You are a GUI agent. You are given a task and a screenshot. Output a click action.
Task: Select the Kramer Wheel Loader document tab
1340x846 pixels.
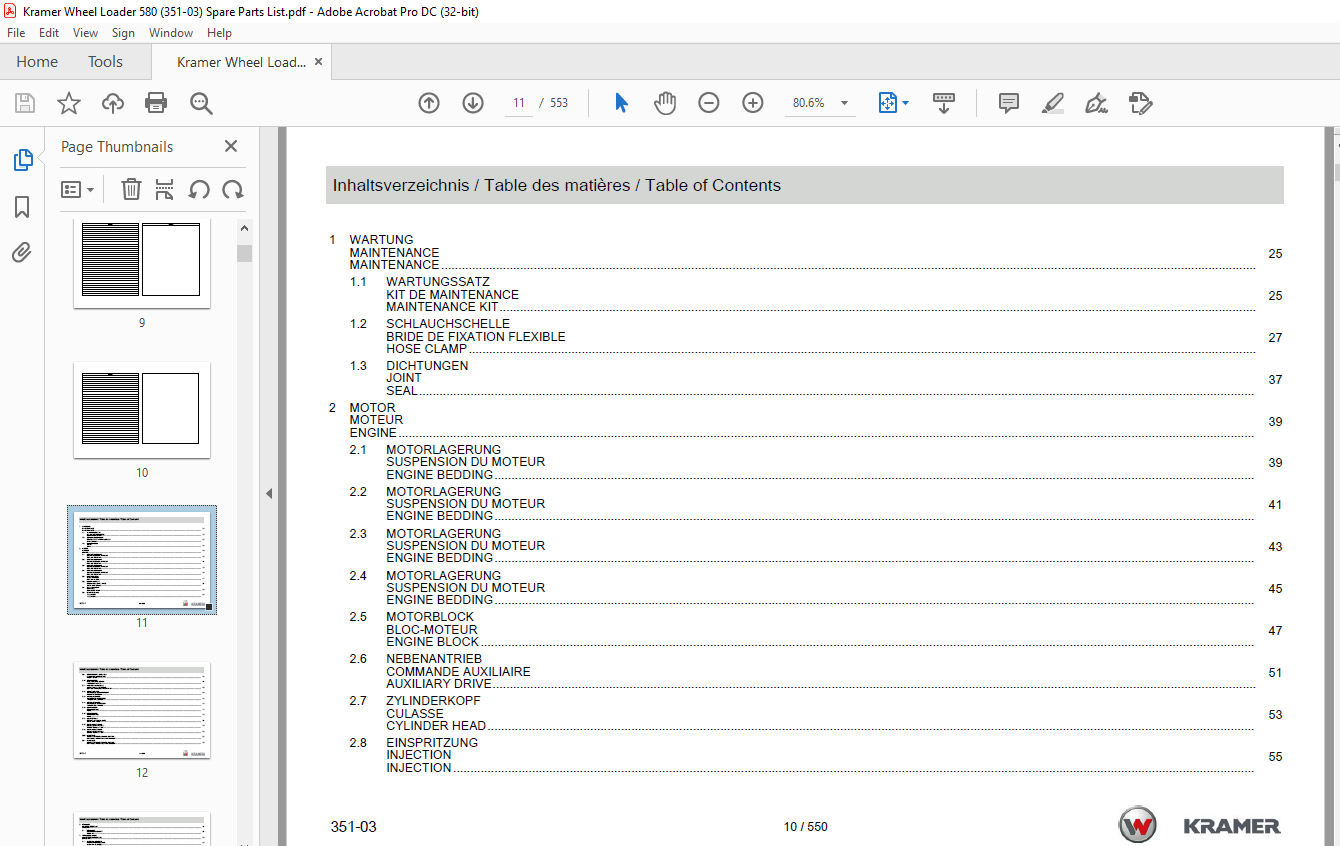(x=242, y=62)
